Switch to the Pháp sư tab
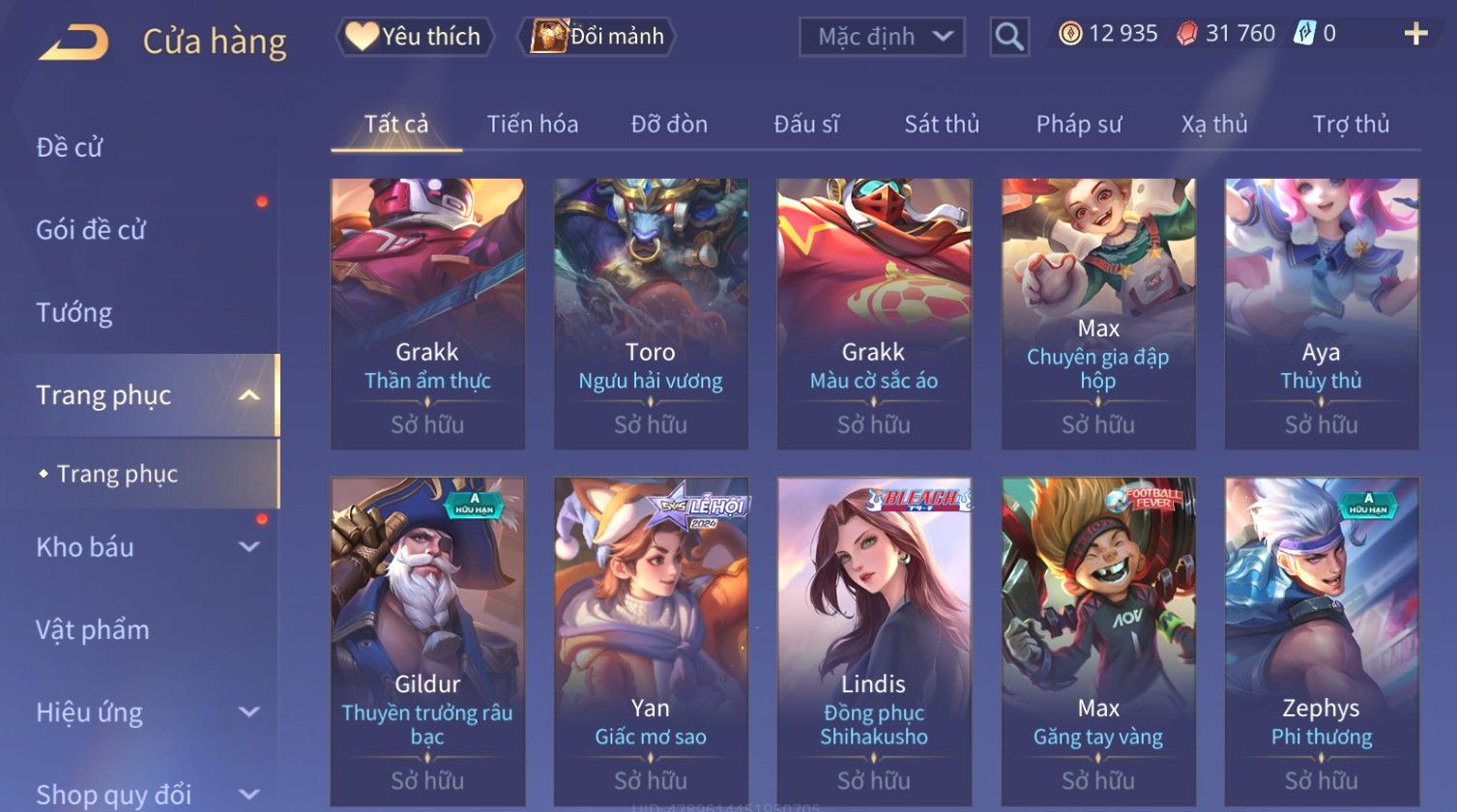The height and width of the screenshot is (812, 1457). pos(1079,124)
